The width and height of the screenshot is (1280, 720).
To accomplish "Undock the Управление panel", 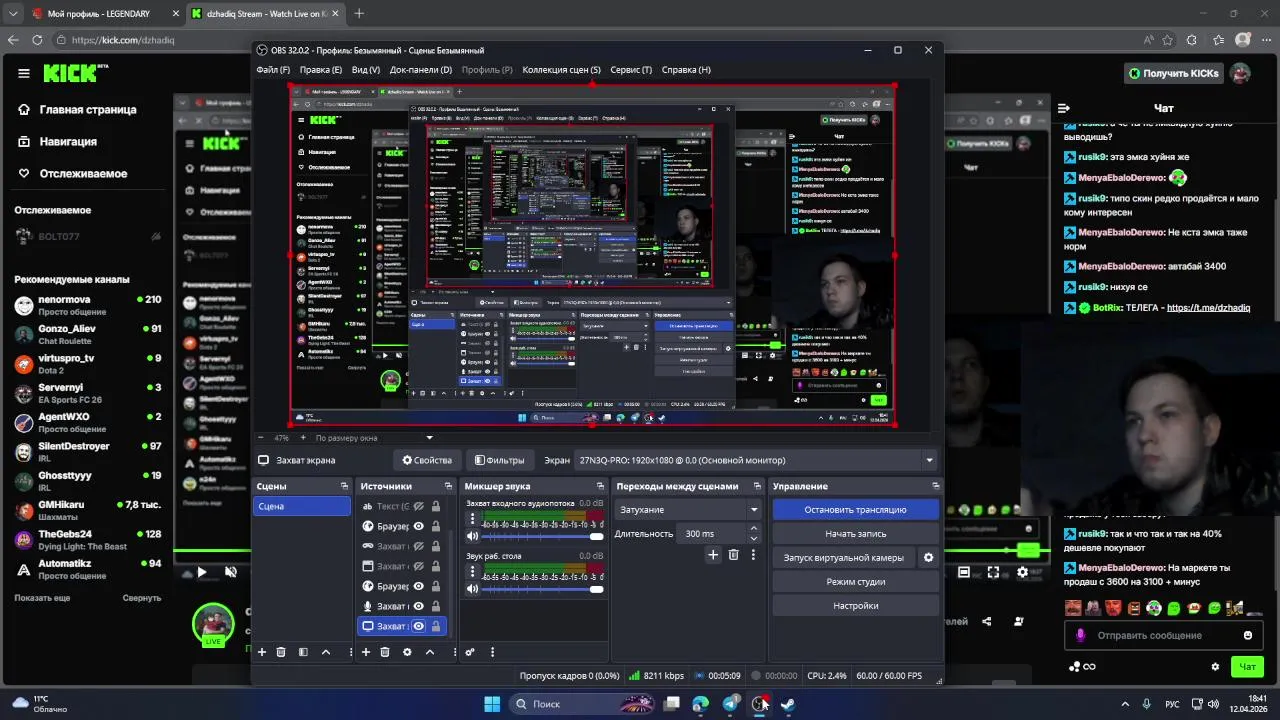I will pos(936,486).
